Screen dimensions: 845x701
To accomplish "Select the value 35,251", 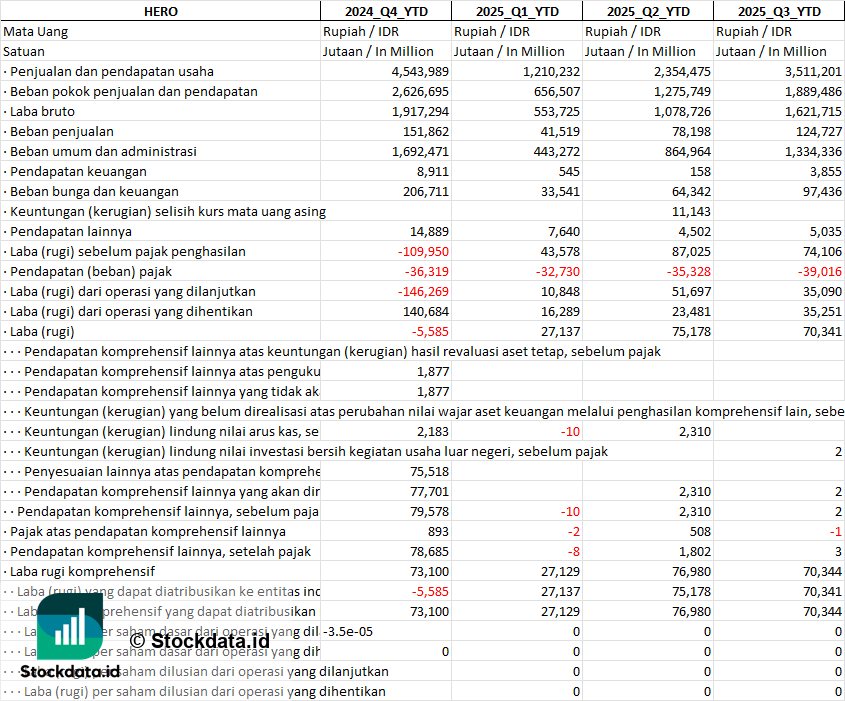I will (822, 311).
